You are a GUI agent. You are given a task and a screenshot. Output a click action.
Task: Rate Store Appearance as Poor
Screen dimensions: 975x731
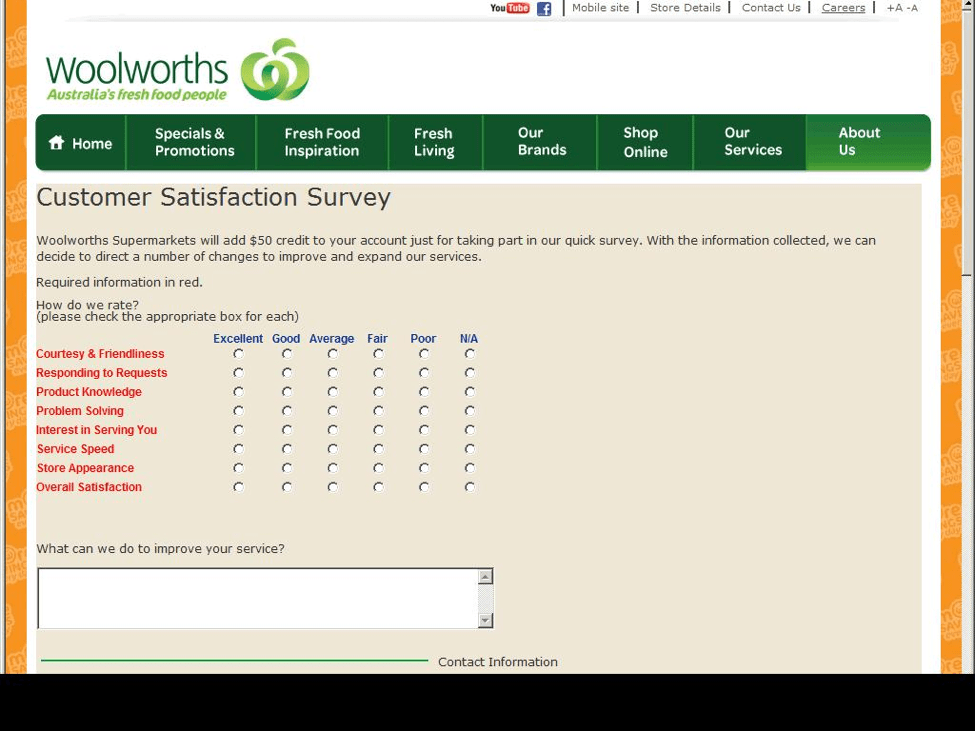[x=424, y=468]
